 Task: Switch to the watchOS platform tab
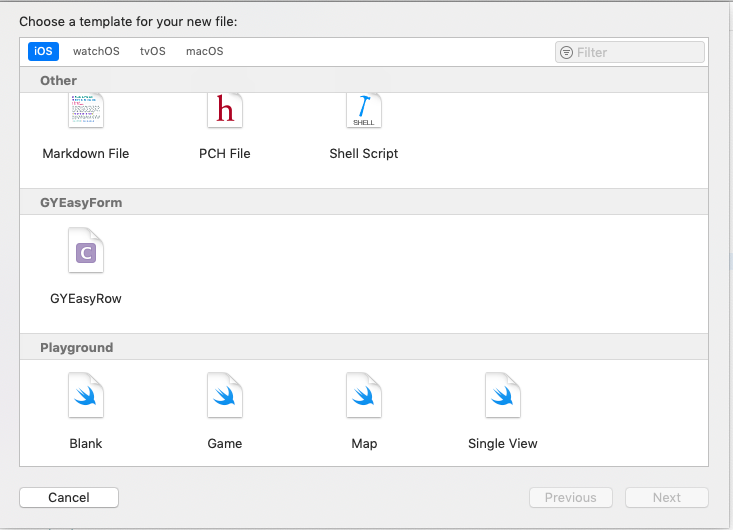coord(96,51)
